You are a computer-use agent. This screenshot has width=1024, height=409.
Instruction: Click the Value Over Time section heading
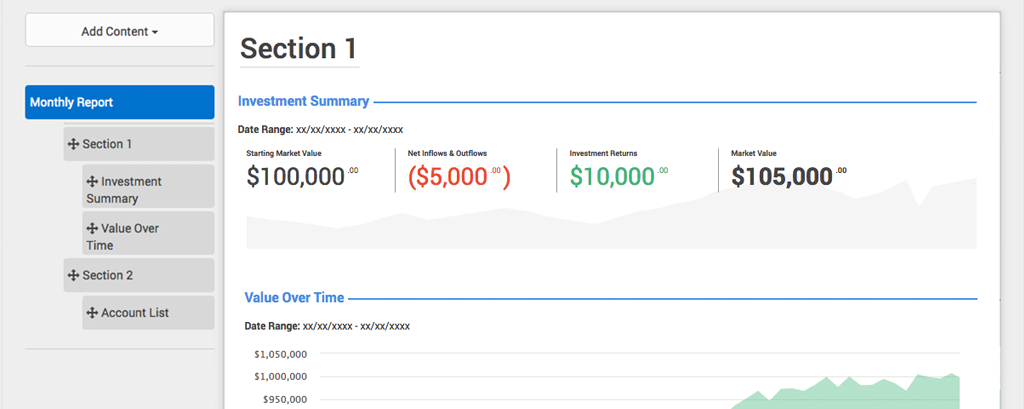[294, 297]
